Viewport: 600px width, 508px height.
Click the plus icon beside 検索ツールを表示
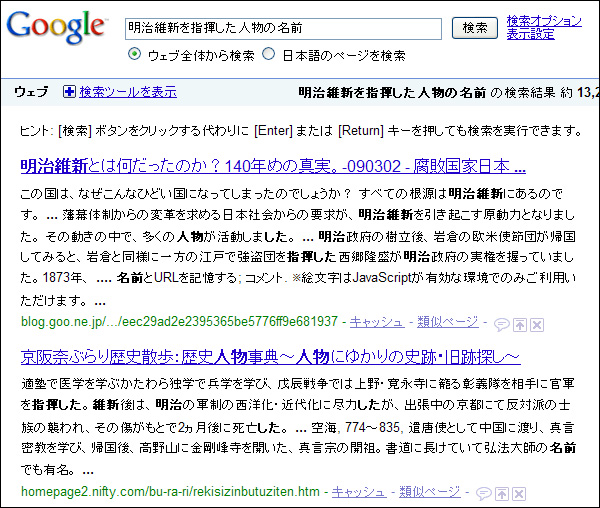pos(69,92)
